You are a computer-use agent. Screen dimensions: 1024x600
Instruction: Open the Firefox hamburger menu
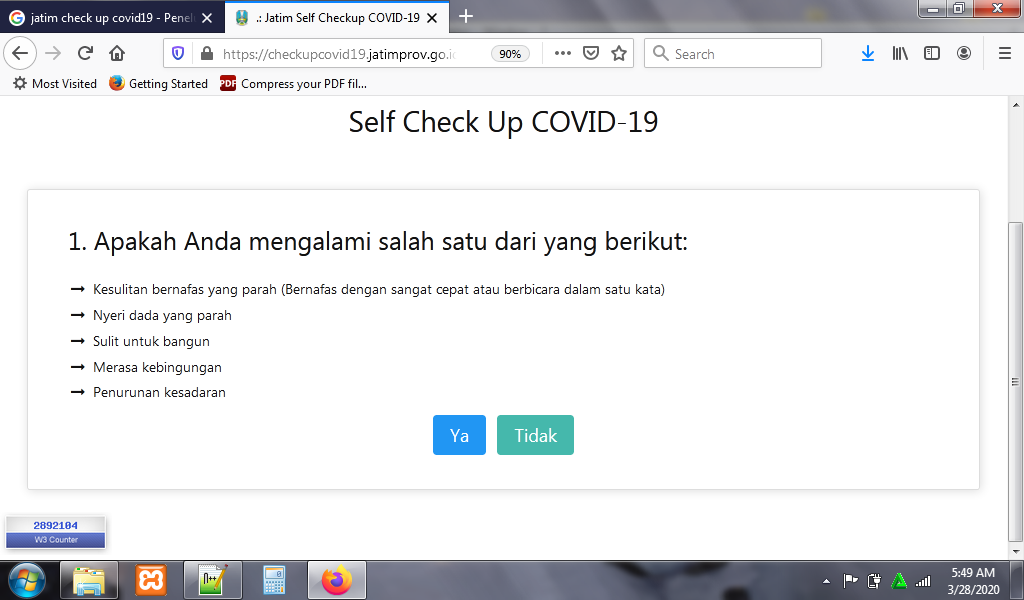[1005, 54]
